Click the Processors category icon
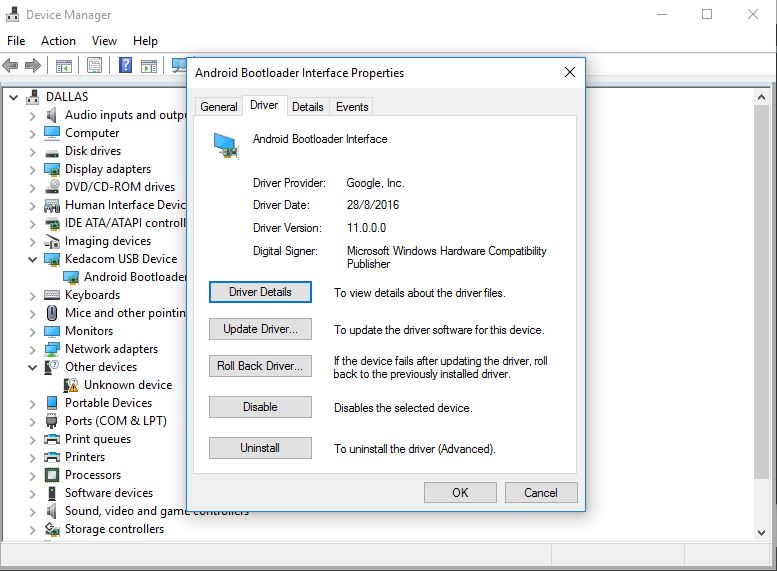Screen dimensions: 777x571 53,475
